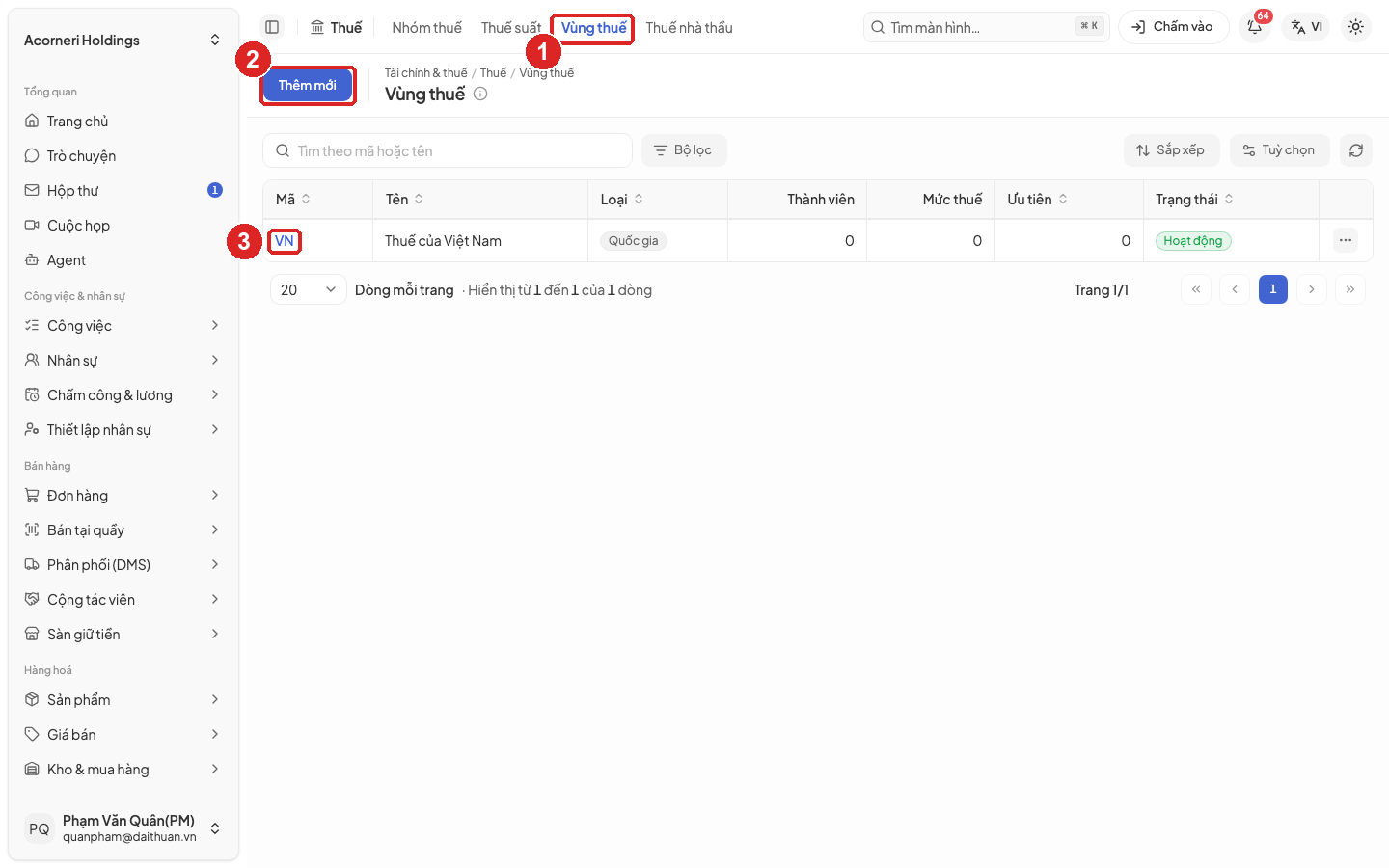Open Cuộc họp in sidebar
Viewport: 1389px width, 868px height.
click(123, 226)
